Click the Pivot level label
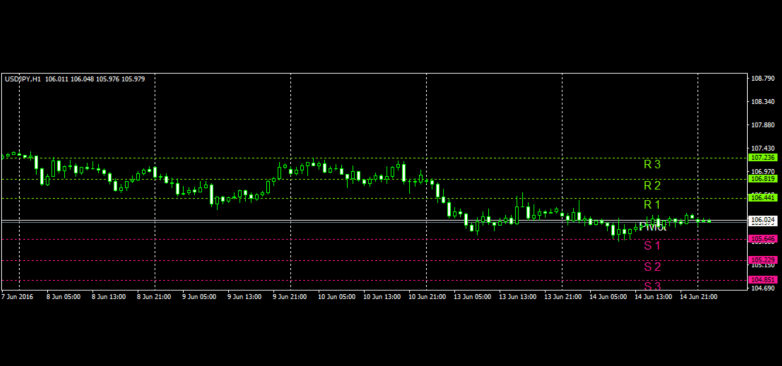Screen dimensions: 782x366 click(x=652, y=227)
